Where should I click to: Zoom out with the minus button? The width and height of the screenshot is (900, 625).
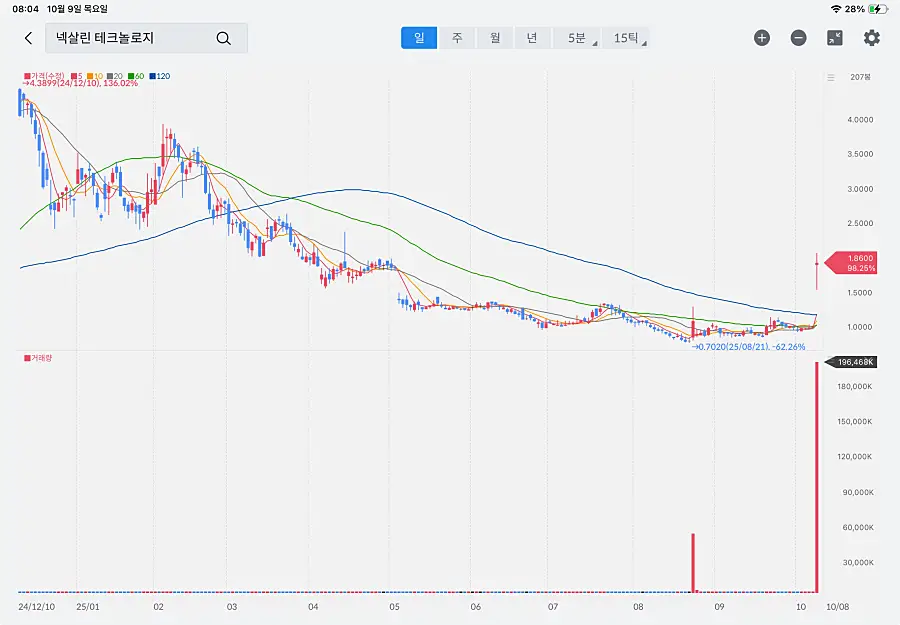click(x=798, y=38)
